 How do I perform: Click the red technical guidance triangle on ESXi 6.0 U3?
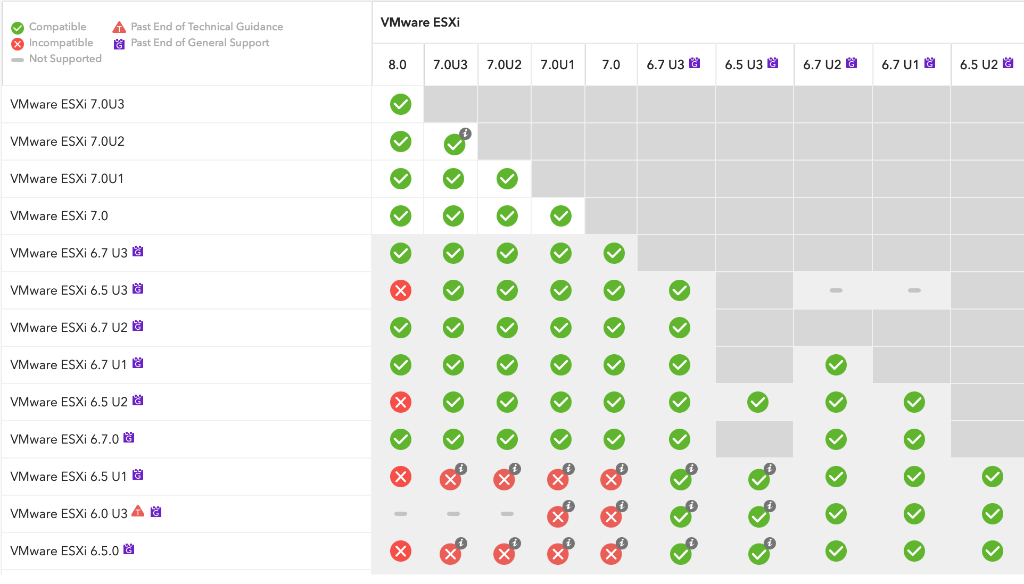click(x=138, y=511)
